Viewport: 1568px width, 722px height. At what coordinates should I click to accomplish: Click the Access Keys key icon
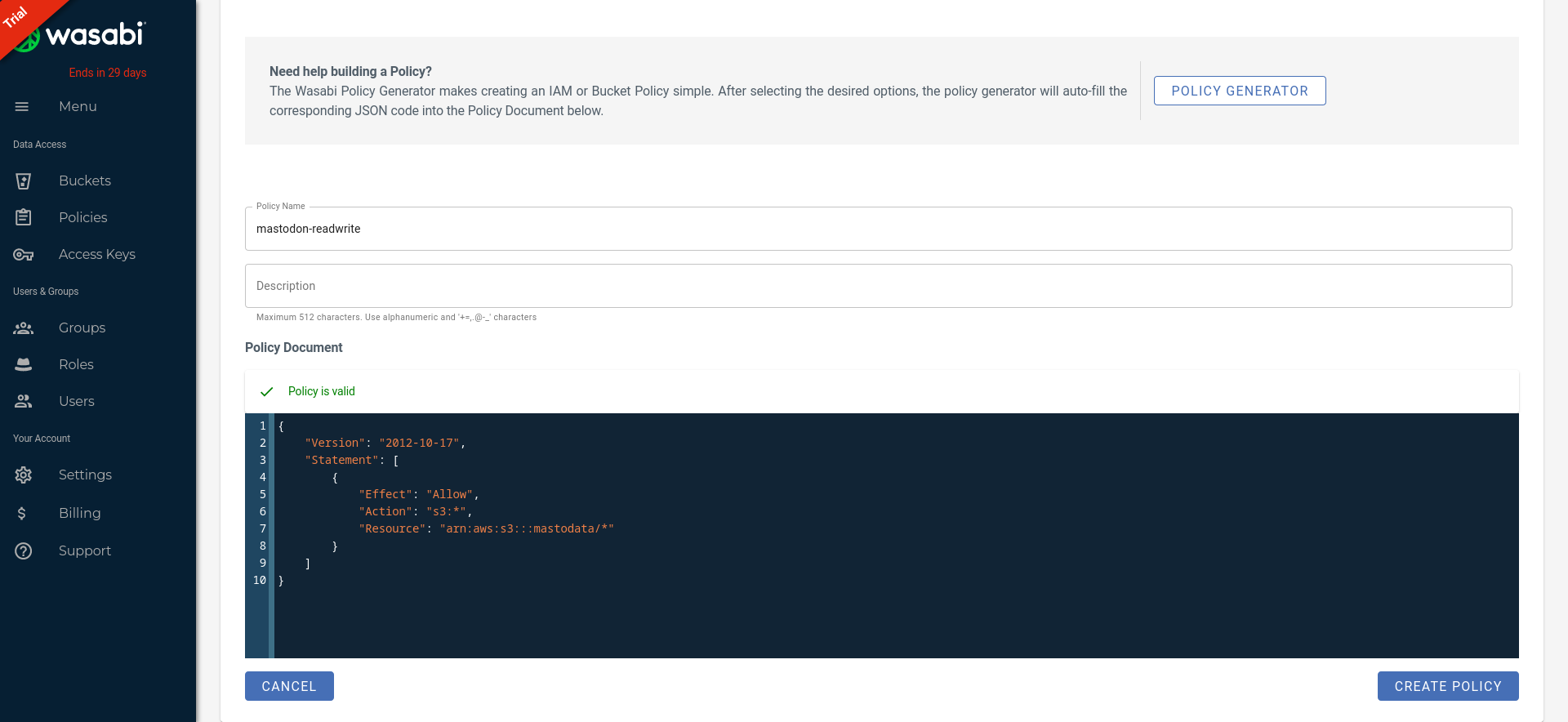[24, 255]
